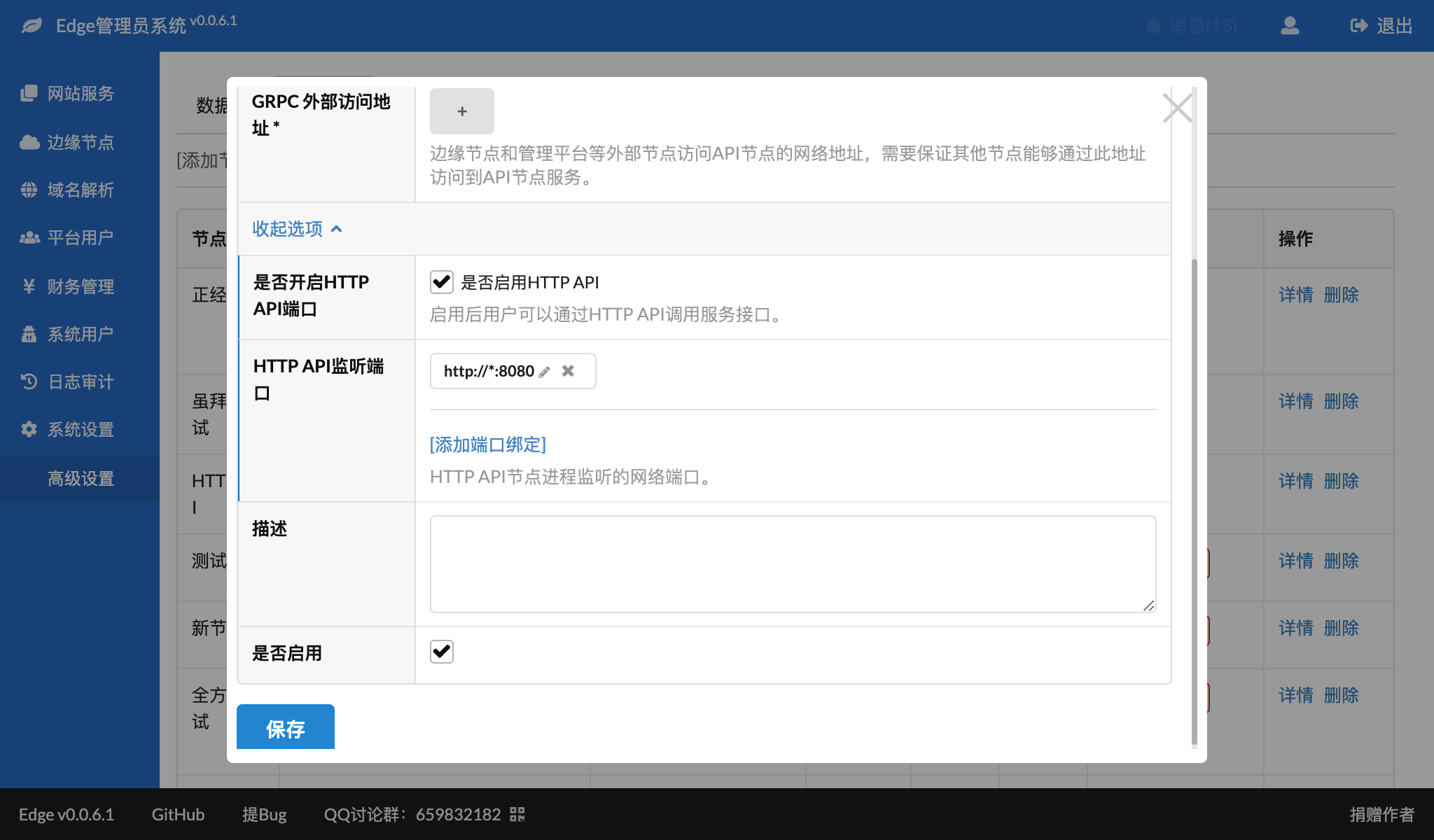
Task: Click 删除 for the HTT row
Action: (x=1342, y=481)
